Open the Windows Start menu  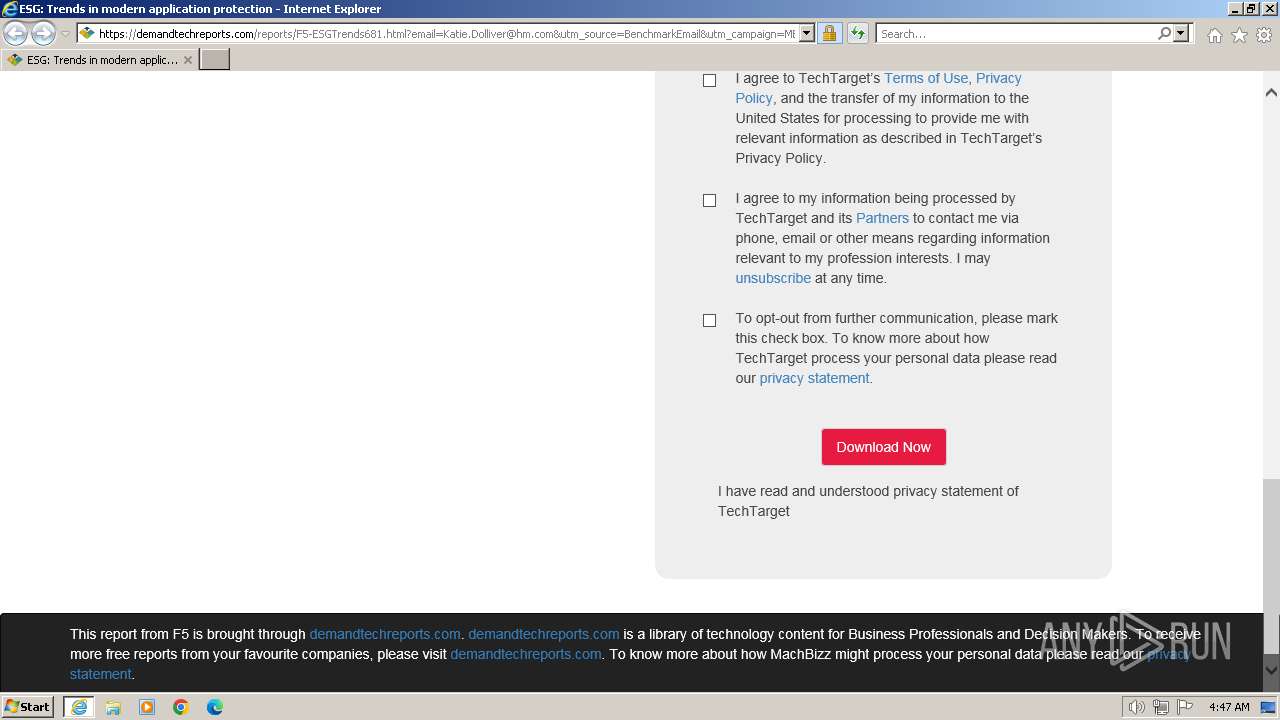pos(28,706)
